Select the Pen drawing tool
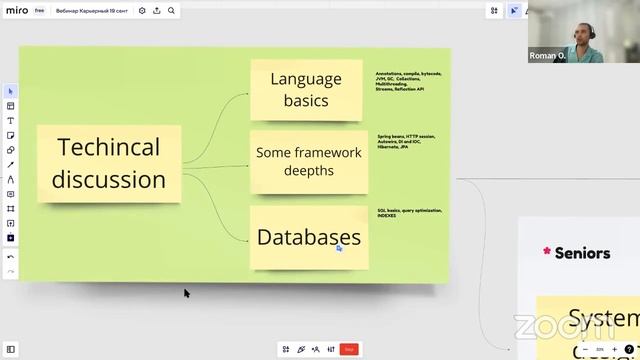Image resolution: width=640 pixels, height=360 pixels. coord(11,180)
